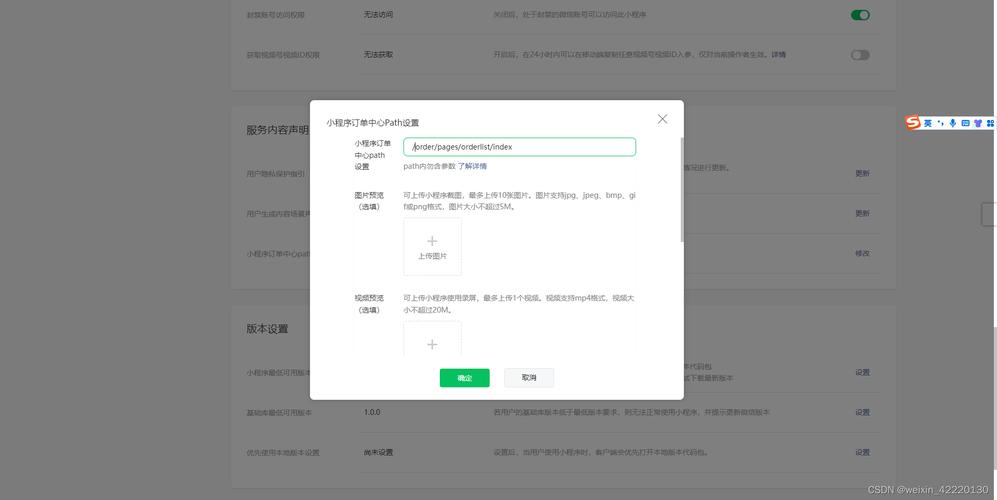The width and height of the screenshot is (997, 500).
Task: Click 更新 in the 用户生成内容 row
Action: (862, 213)
